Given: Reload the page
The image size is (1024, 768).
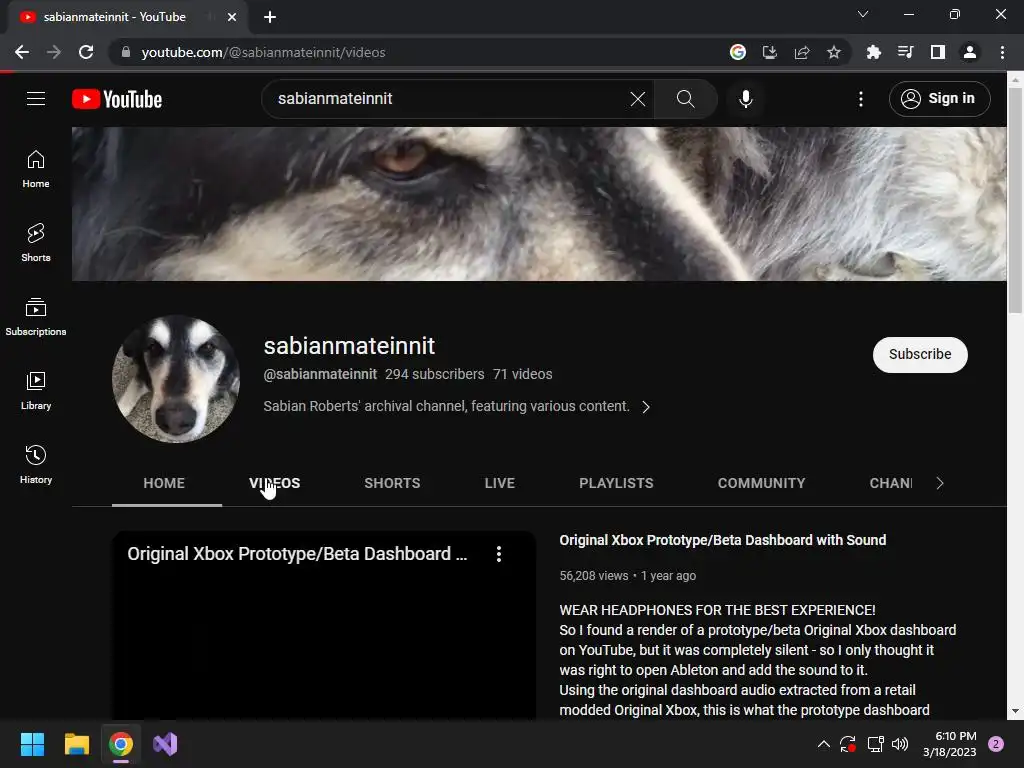Looking at the screenshot, I should pyautogui.click(x=86, y=52).
